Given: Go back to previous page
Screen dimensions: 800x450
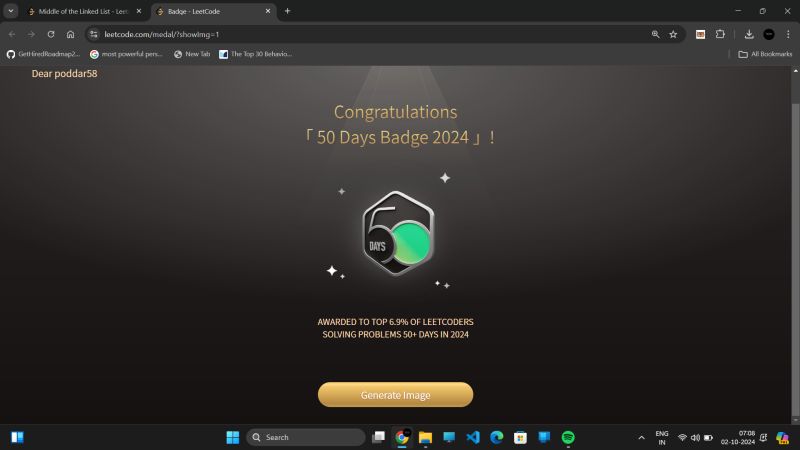Looking at the screenshot, I should pos(12,34).
